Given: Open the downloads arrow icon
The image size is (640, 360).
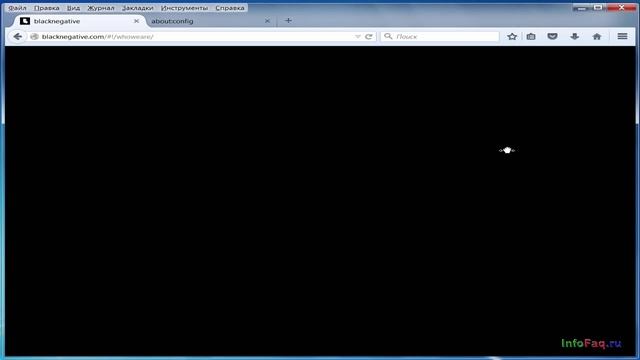Looking at the screenshot, I should pyautogui.click(x=574, y=37).
